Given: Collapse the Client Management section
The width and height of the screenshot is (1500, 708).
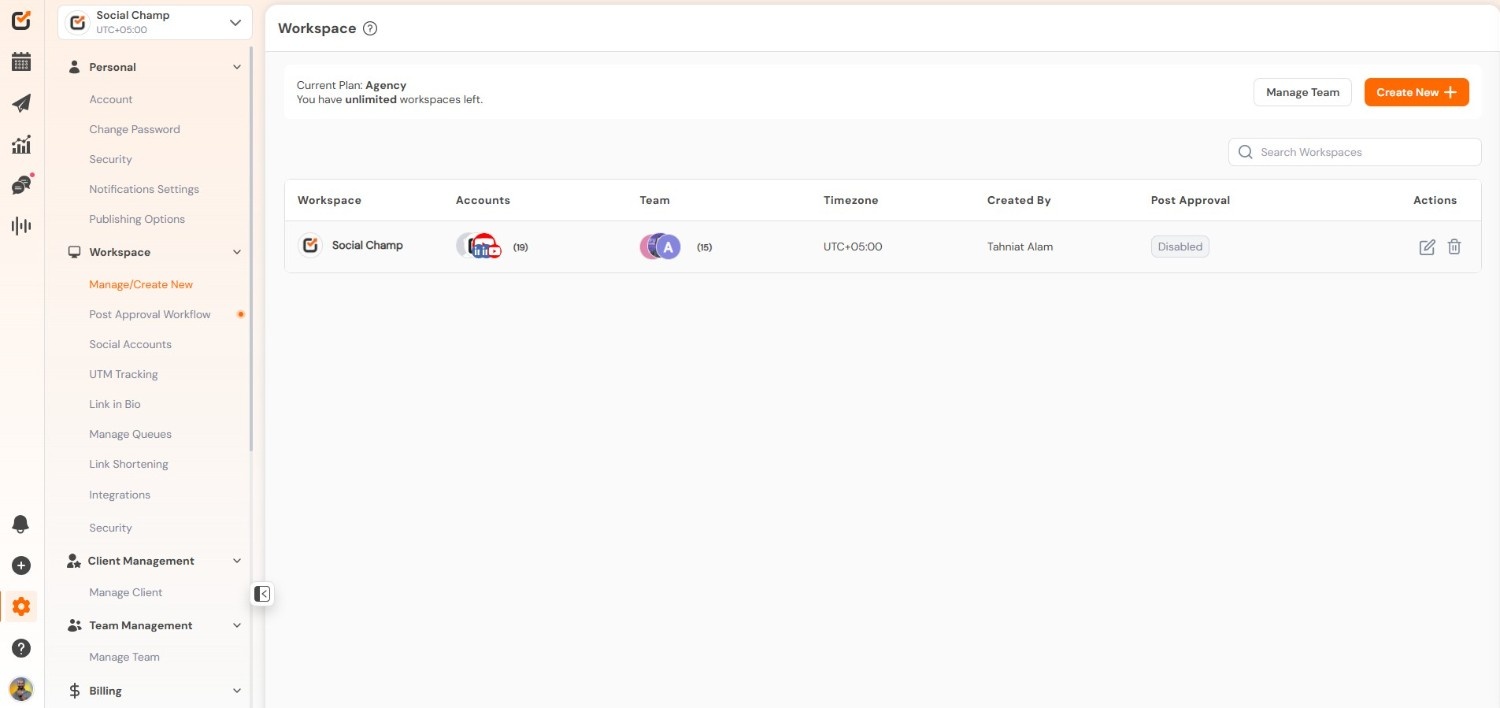Looking at the screenshot, I should tap(237, 561).
